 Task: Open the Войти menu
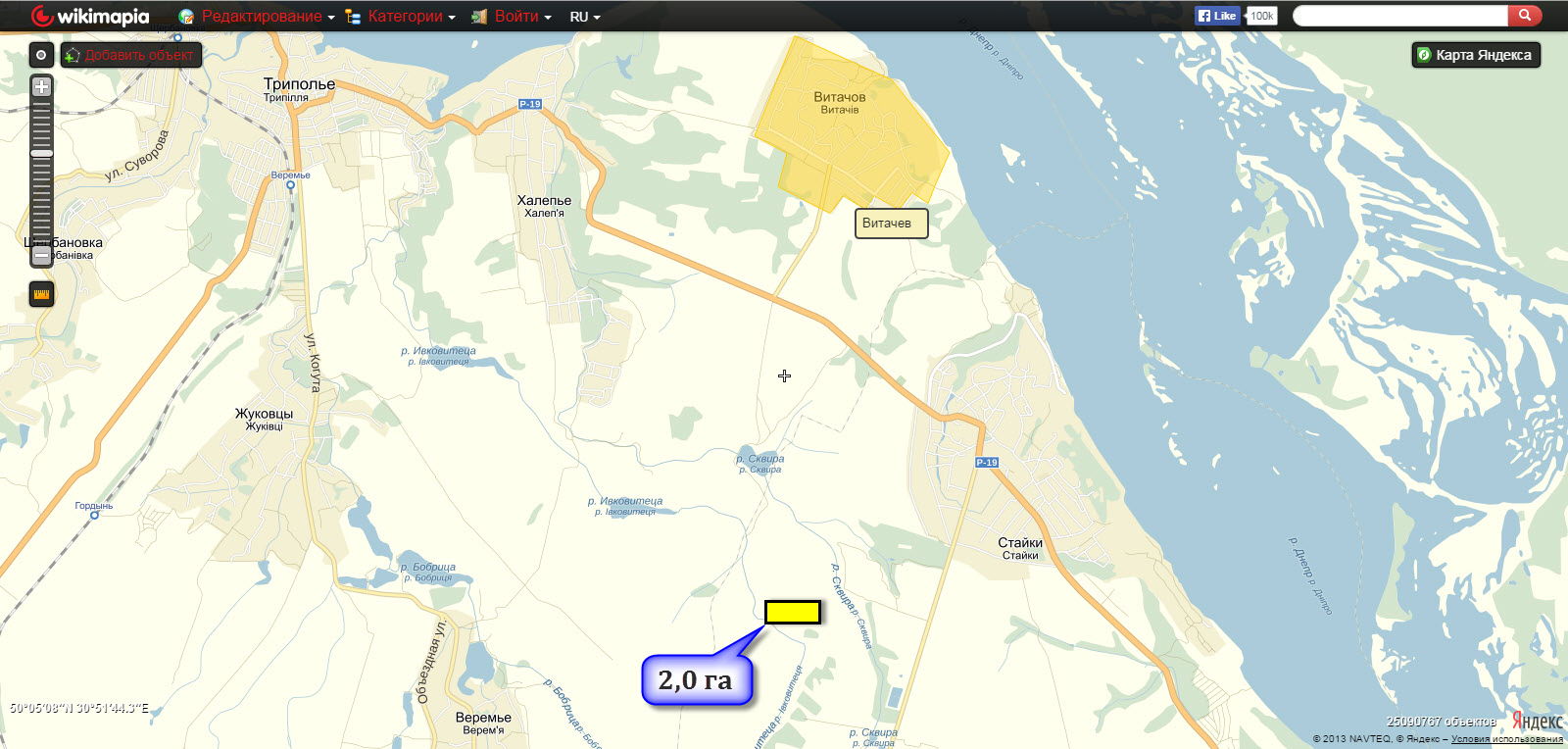(523, 17)
